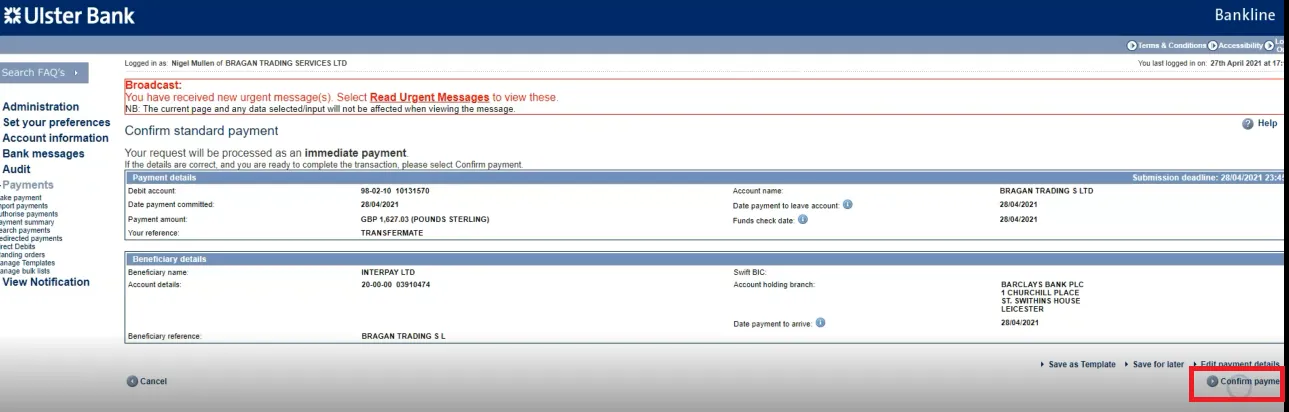Viewport: 1289px width, 412px height.
Task: Go to Direct Debits submenu
Action: point(18,247)
